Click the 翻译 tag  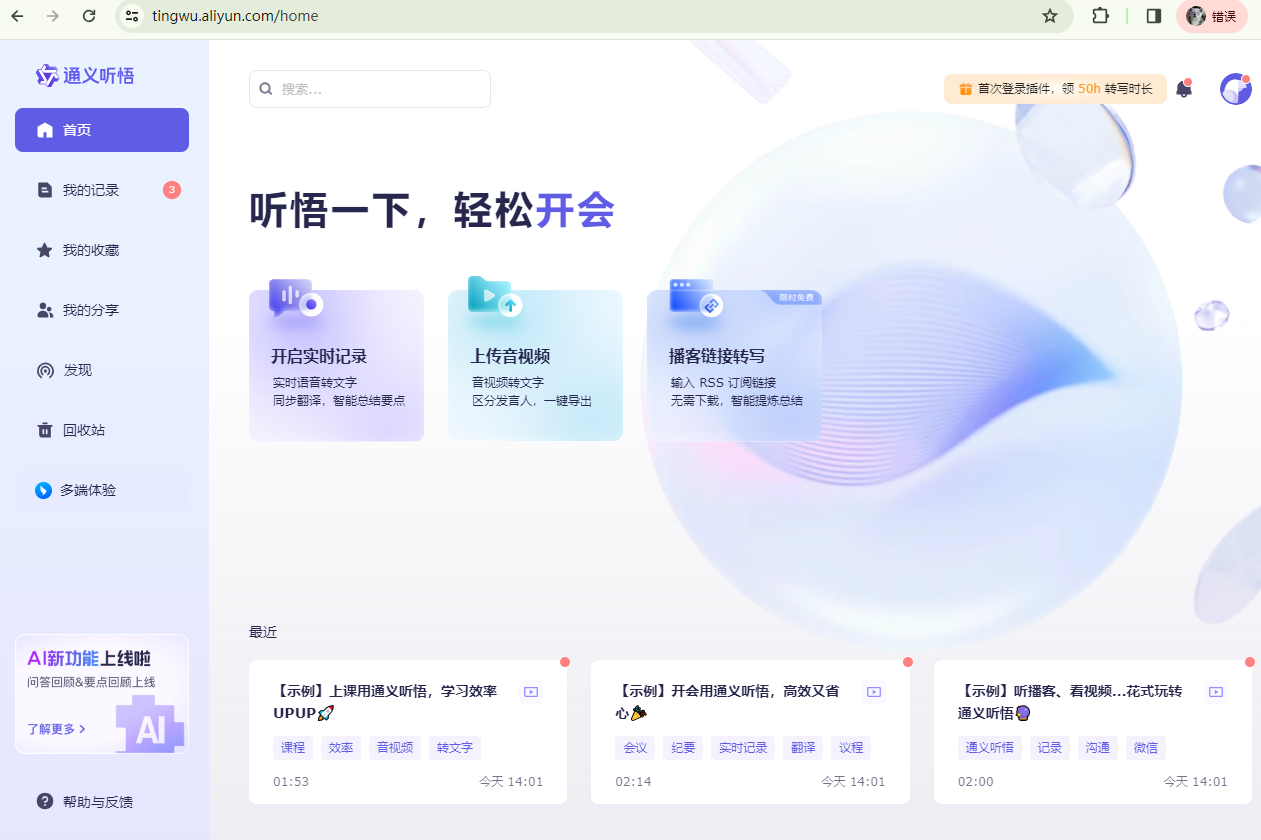(803, 747)
